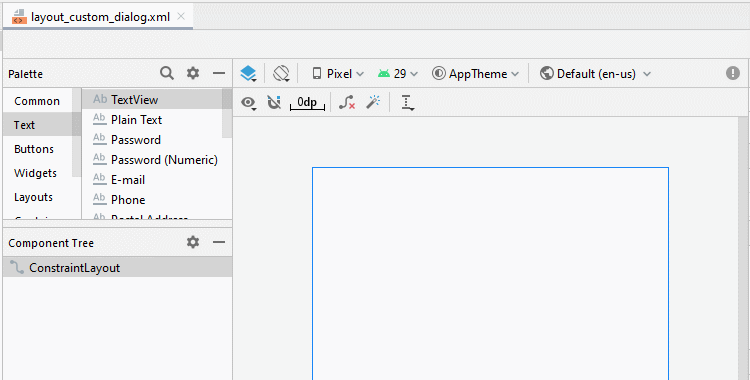The width and height of the screenshot is (750, 380).
Task: Click the Infer Constraints magic wand
Action: [x=373, y=102]
